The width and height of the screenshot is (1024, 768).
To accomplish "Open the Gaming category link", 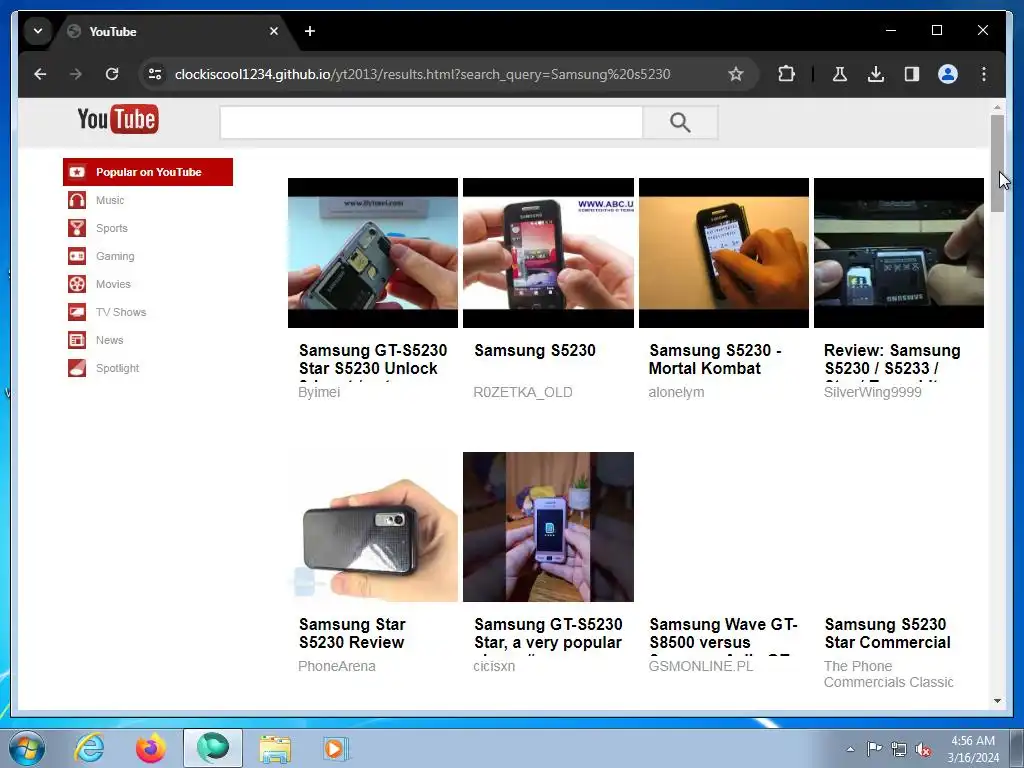I will coord(115,256).
